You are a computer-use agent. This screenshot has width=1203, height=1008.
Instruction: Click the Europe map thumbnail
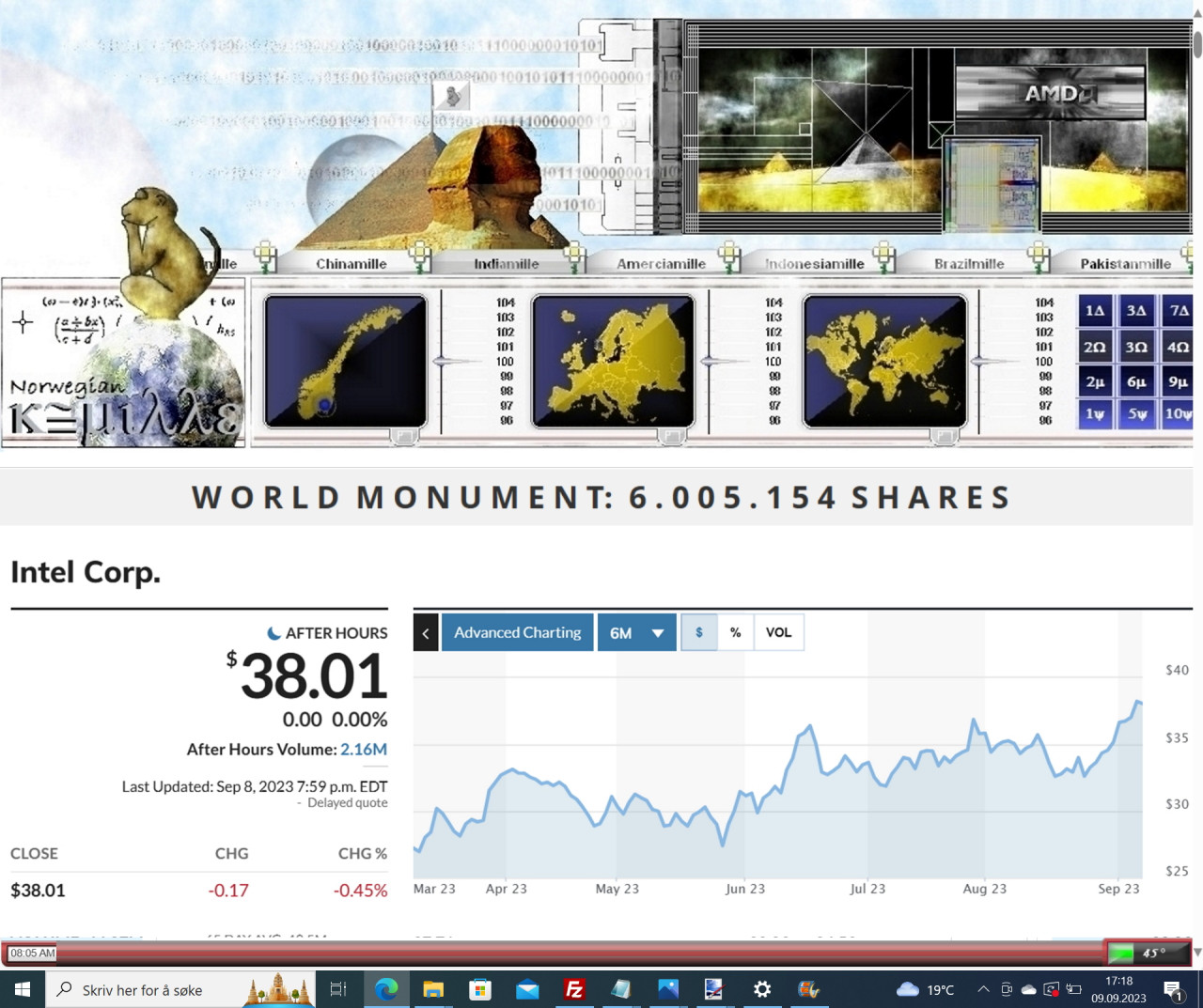click(x=613, y=361)
